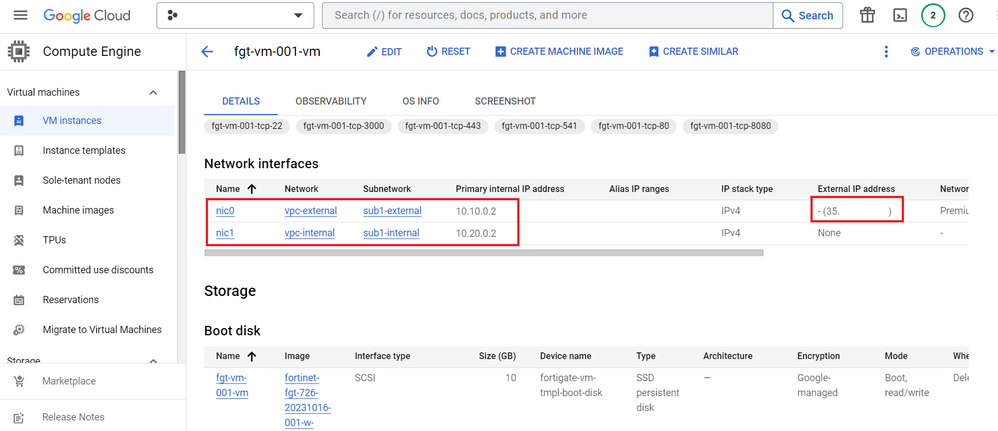Click the back arrow beside fgt-vm-001-vm
This screenshot has height=431, width=998.
(x=207, y=52)
